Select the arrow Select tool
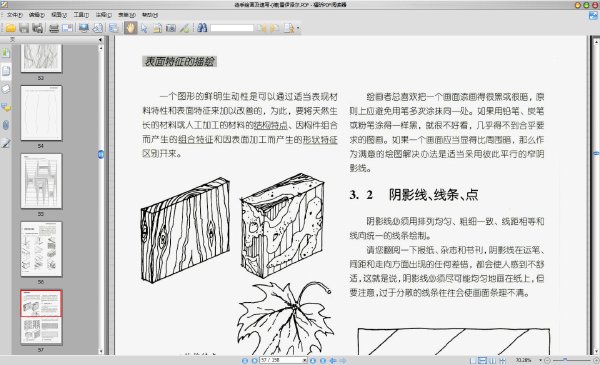 (144, 28)
